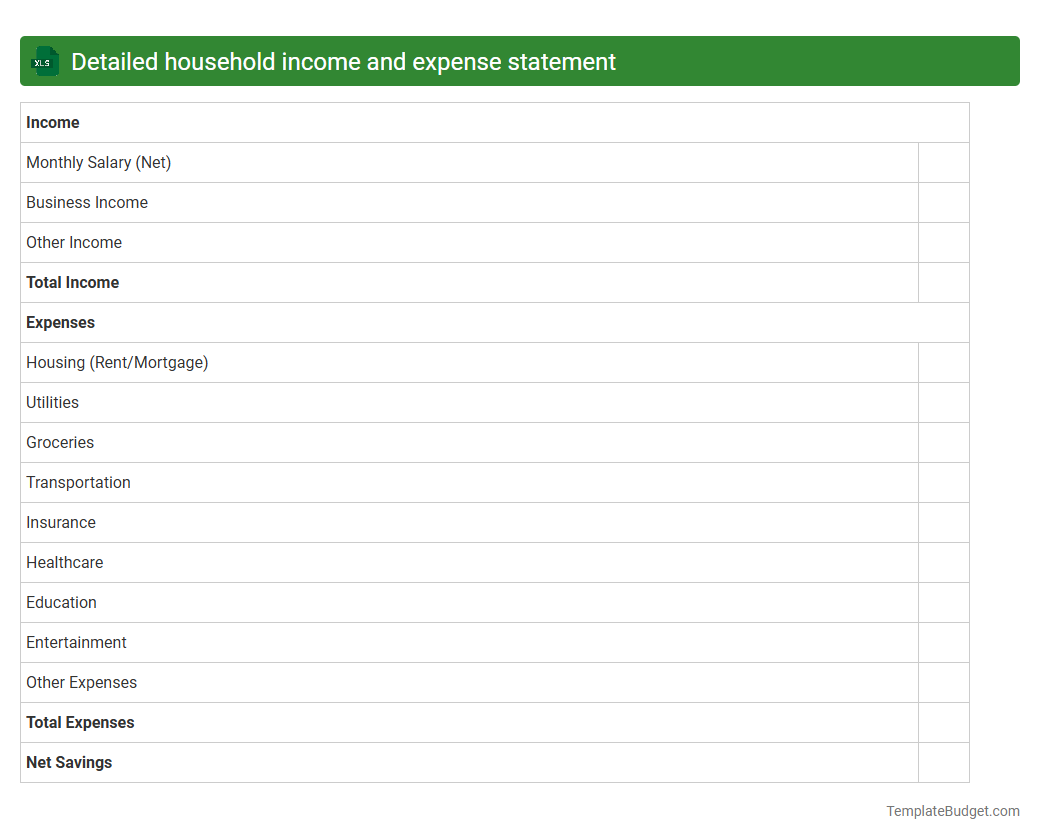Select the Groceries row

click(59, 442)
